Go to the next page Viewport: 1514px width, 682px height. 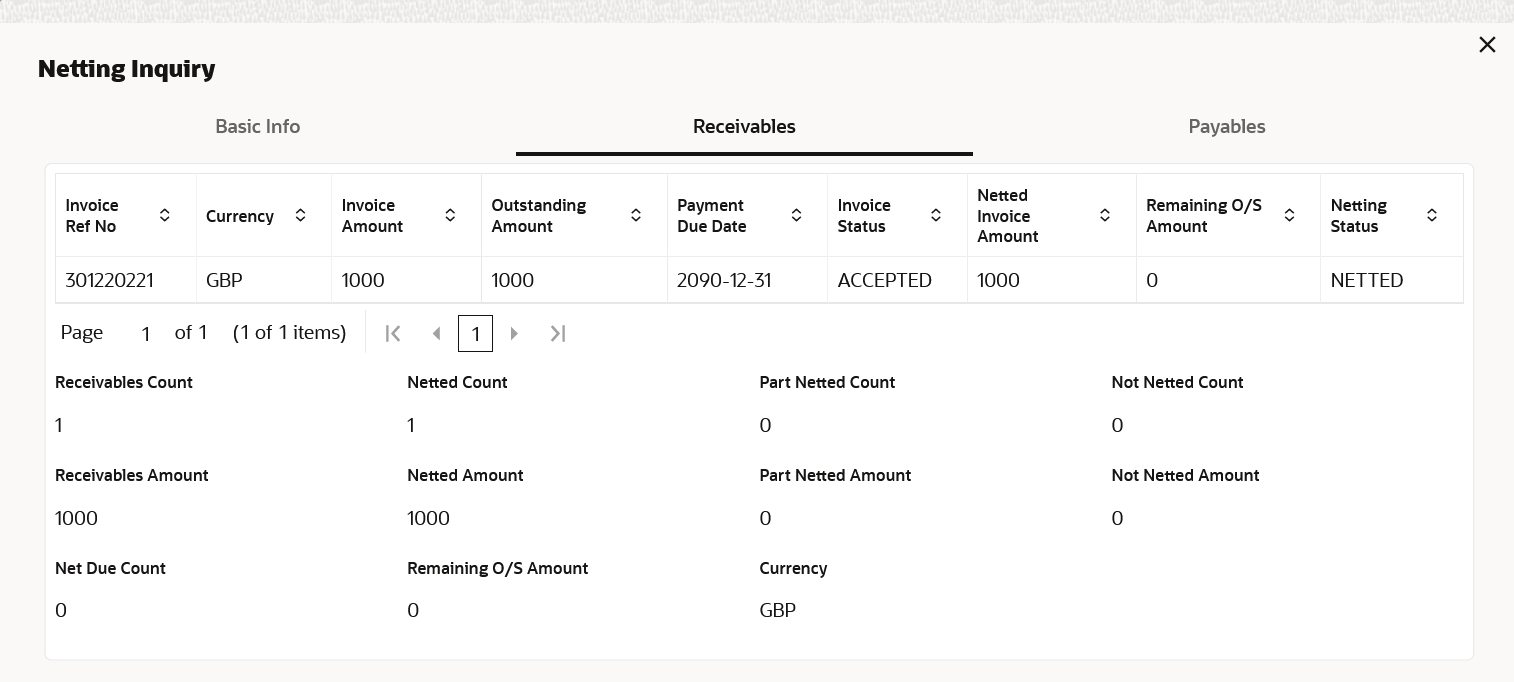pos(515,334)
